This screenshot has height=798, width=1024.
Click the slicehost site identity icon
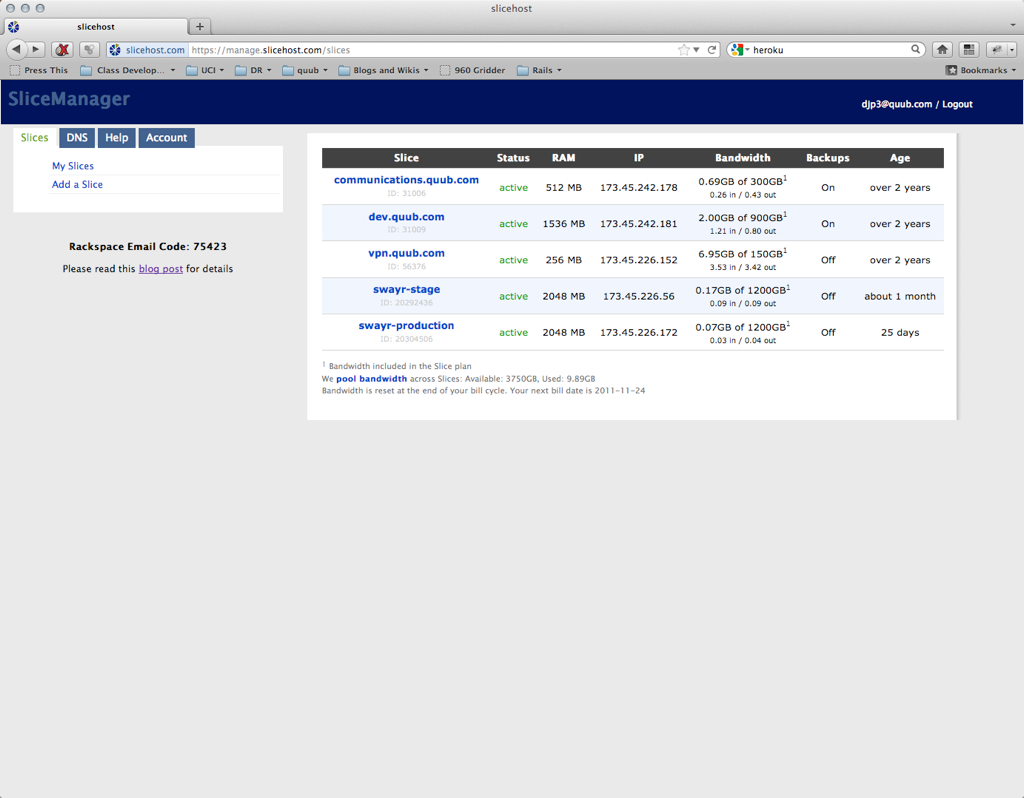115,50
